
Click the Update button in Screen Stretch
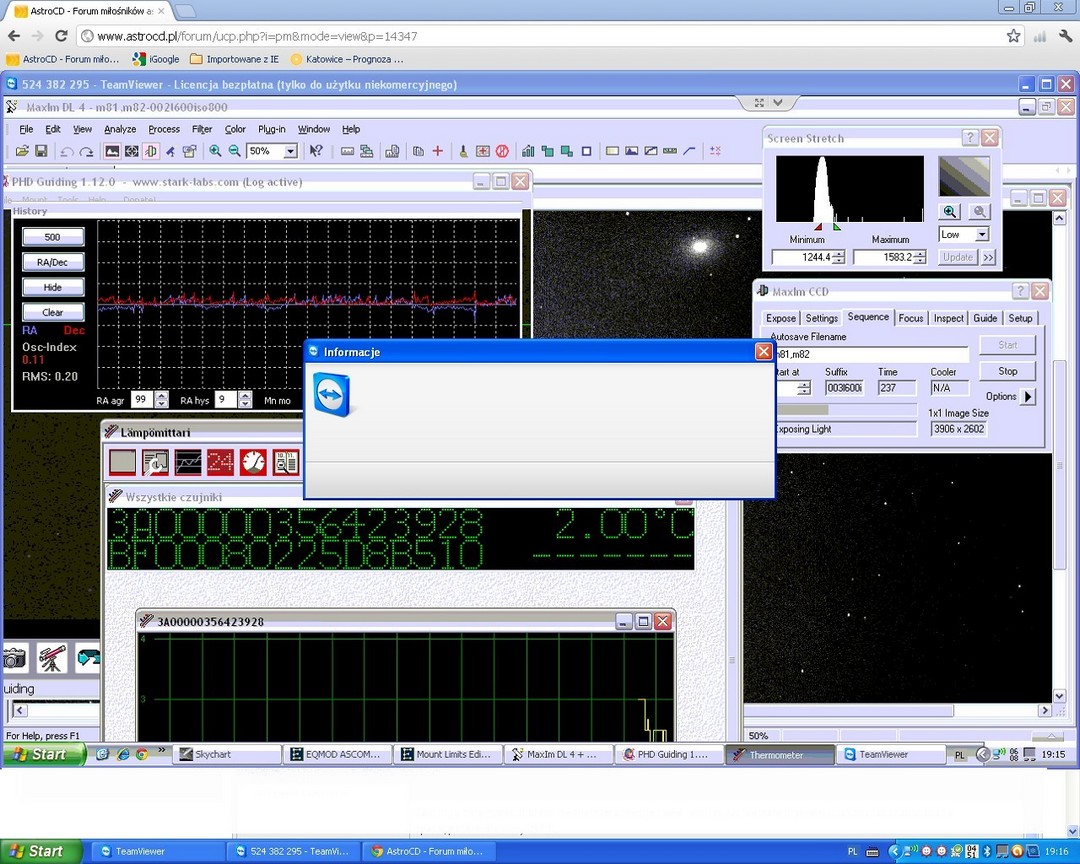point(957,257)
